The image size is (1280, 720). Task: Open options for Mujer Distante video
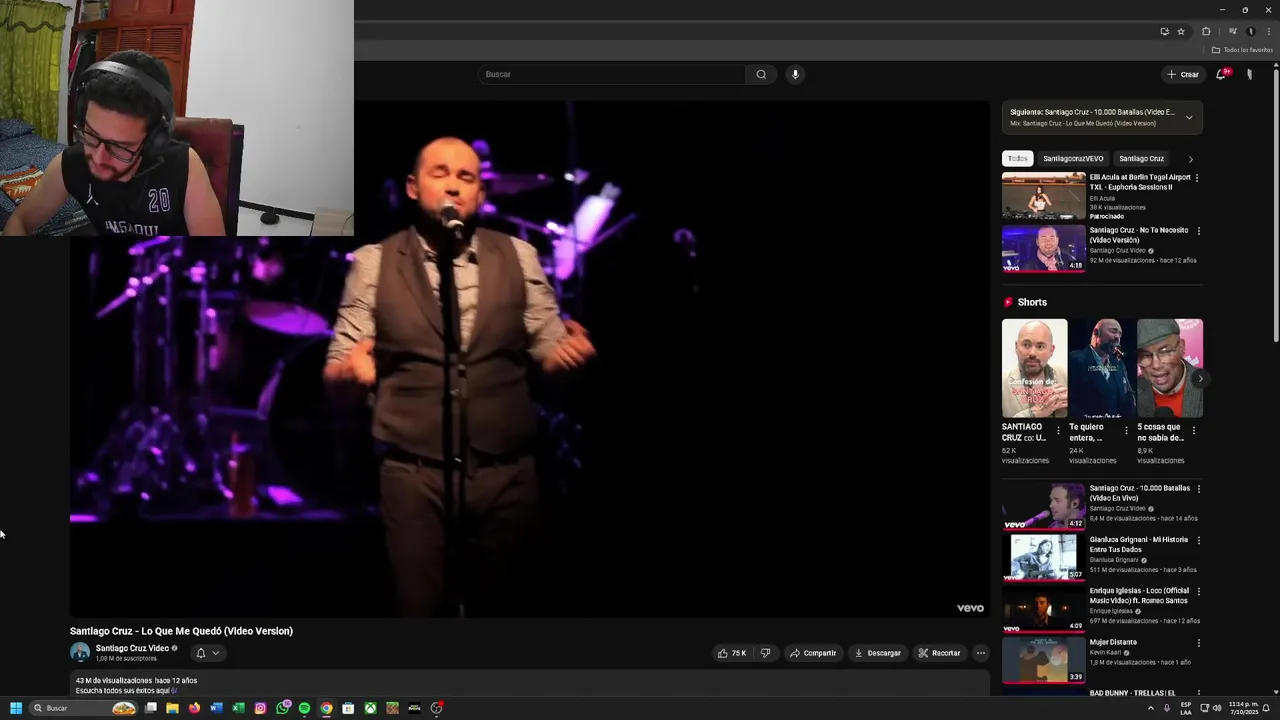click(x=1198, y=643)
